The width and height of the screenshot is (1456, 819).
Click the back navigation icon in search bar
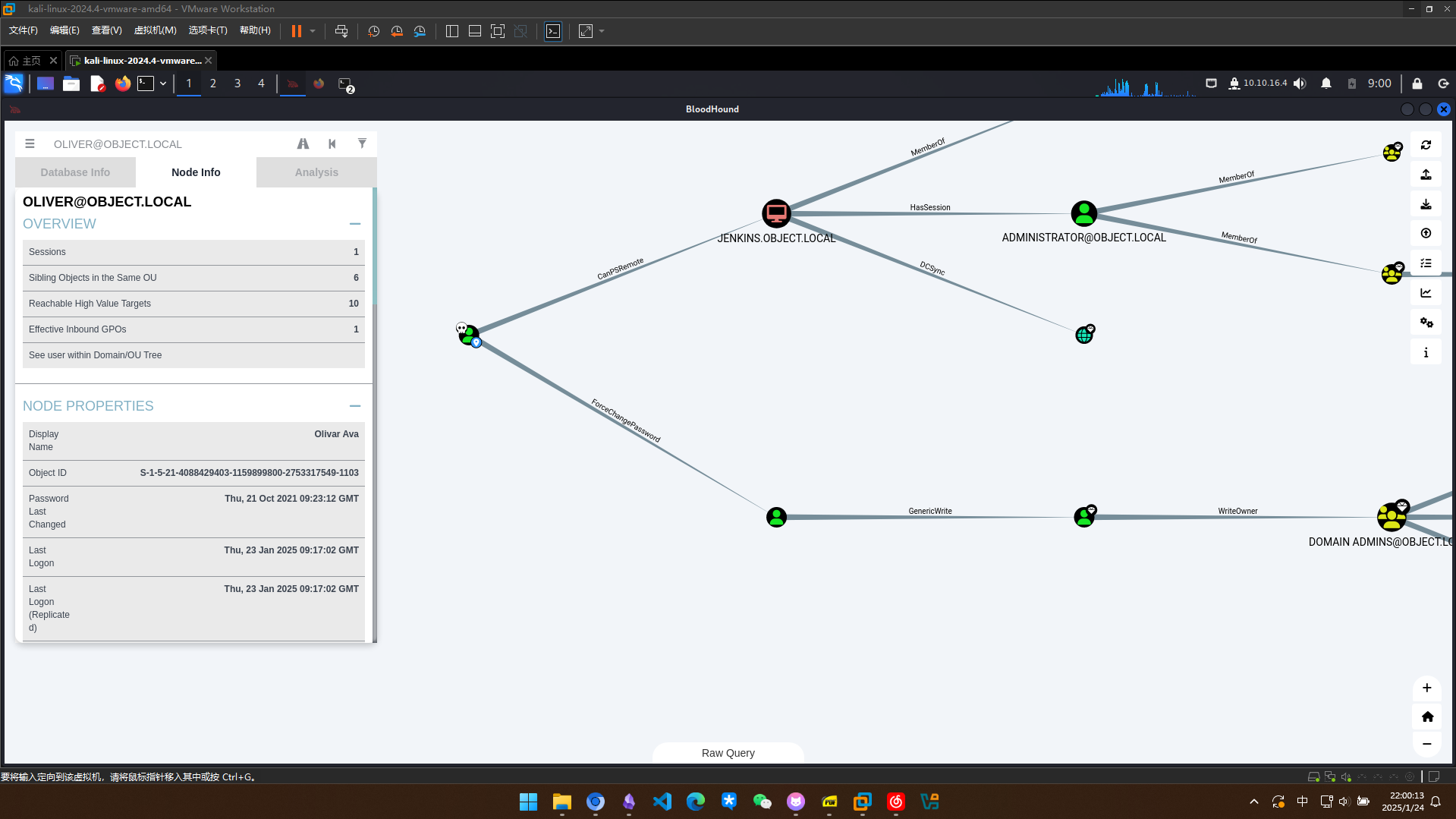(x=332, y=143)
